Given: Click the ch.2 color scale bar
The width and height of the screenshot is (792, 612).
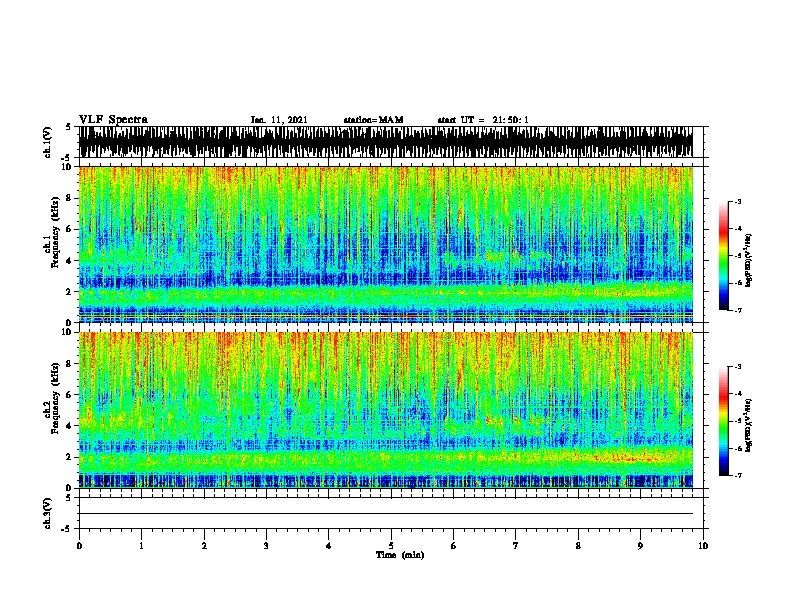Looking at the screenshot, I should click(x=724, y=421).
